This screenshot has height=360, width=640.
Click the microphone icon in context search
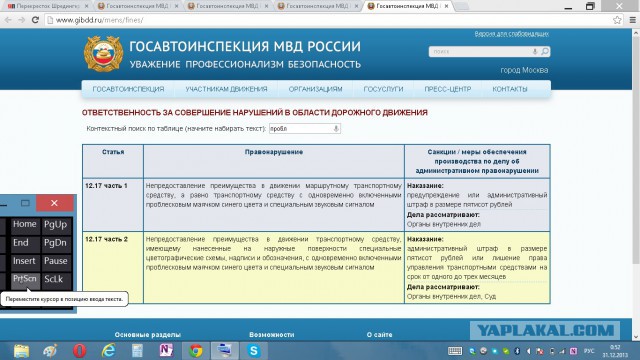pyautogui.click(x=336, y=129)
